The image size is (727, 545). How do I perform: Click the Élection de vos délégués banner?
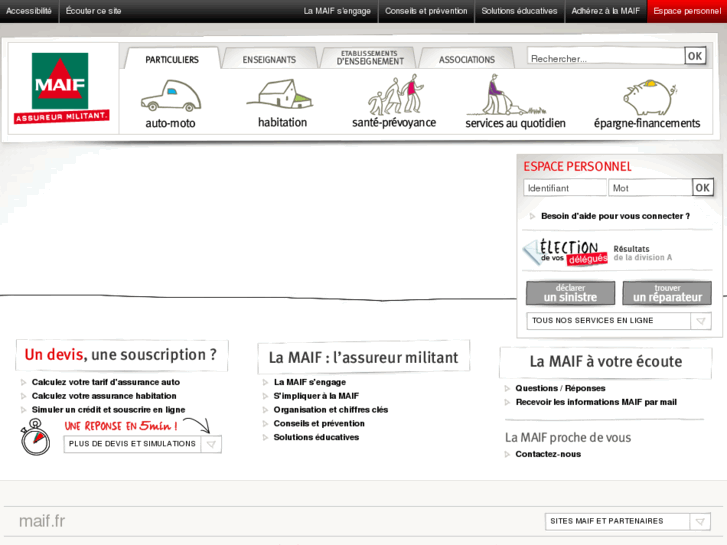coord(565,252)
